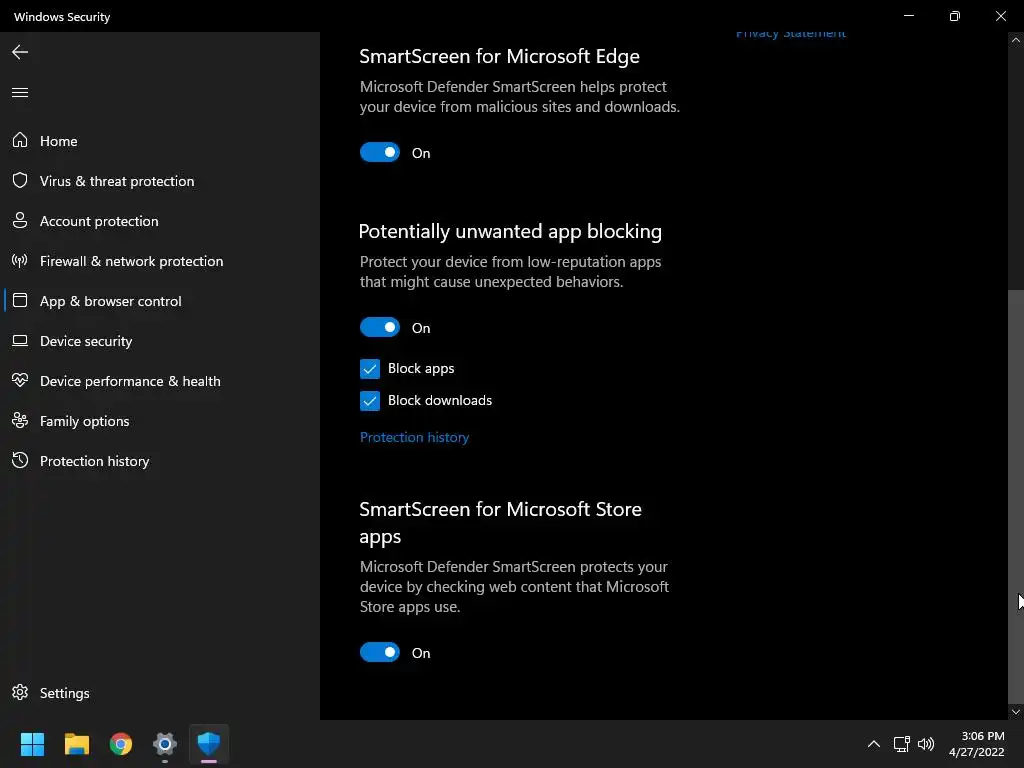Select the Firewall & network protection icon
Viewport: 1024px width, 768px height.
[x=20, y=261]
